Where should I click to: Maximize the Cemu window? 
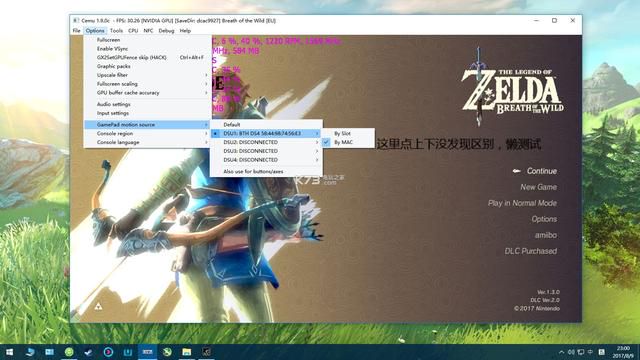pos(554,20)
